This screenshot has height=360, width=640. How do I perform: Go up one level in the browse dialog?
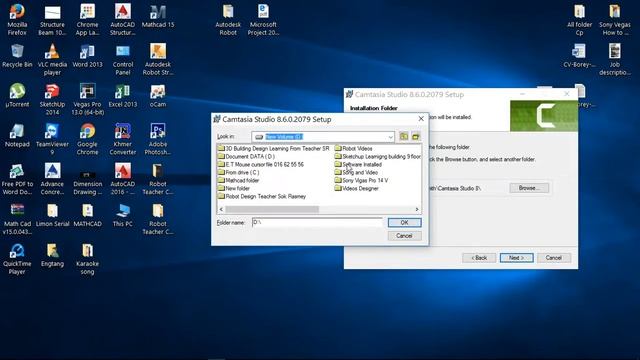click(404, 137)
